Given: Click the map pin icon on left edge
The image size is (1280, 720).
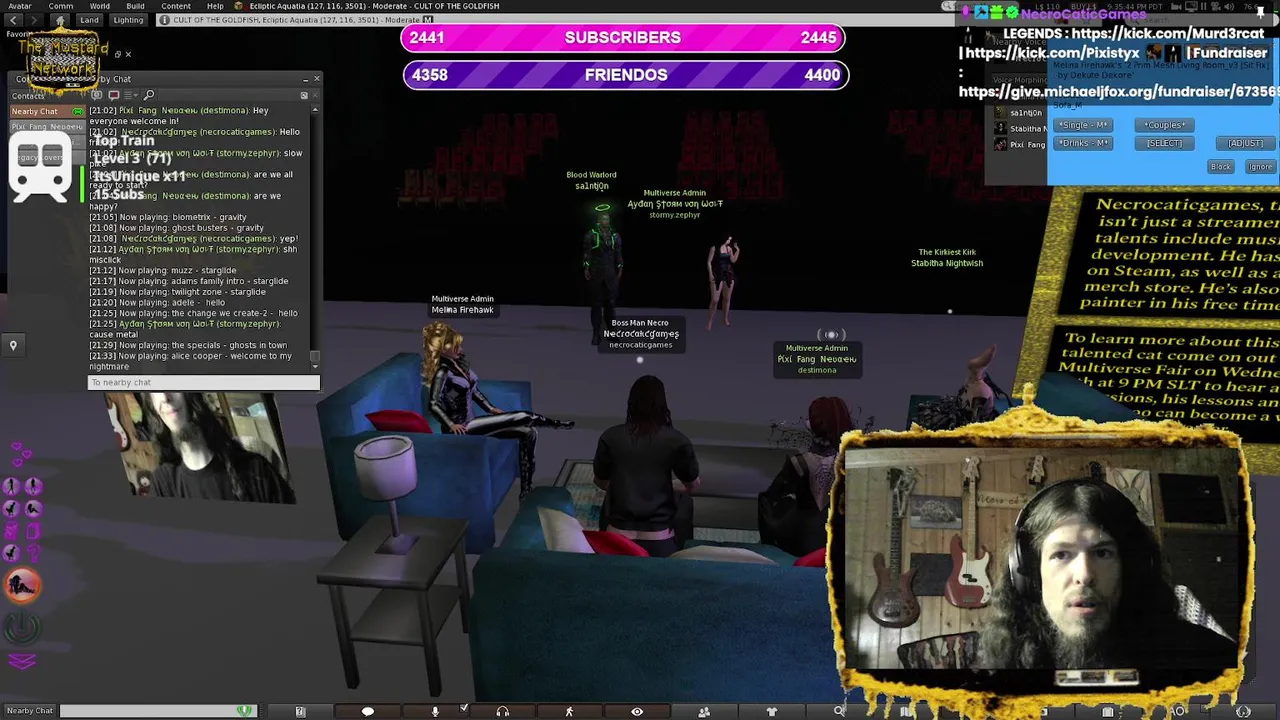Looking at the screenshot, I should pyautogui.click(x=13, y=345).
